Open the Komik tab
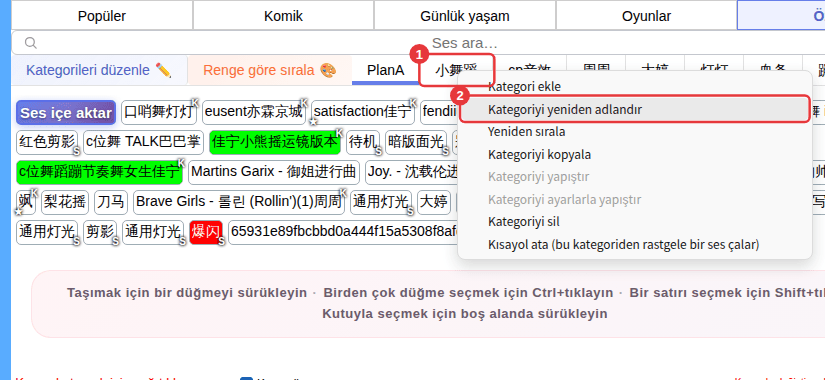 [283, 16]
